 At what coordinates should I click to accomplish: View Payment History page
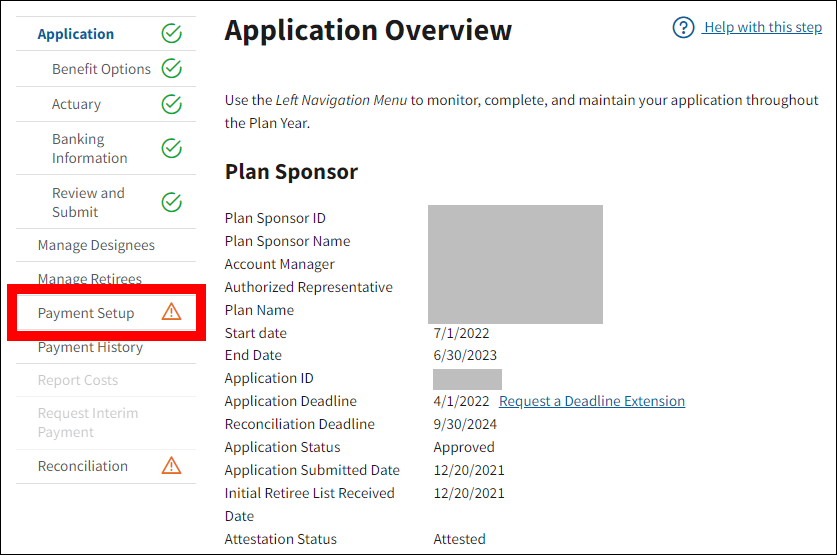pos(90,347)
